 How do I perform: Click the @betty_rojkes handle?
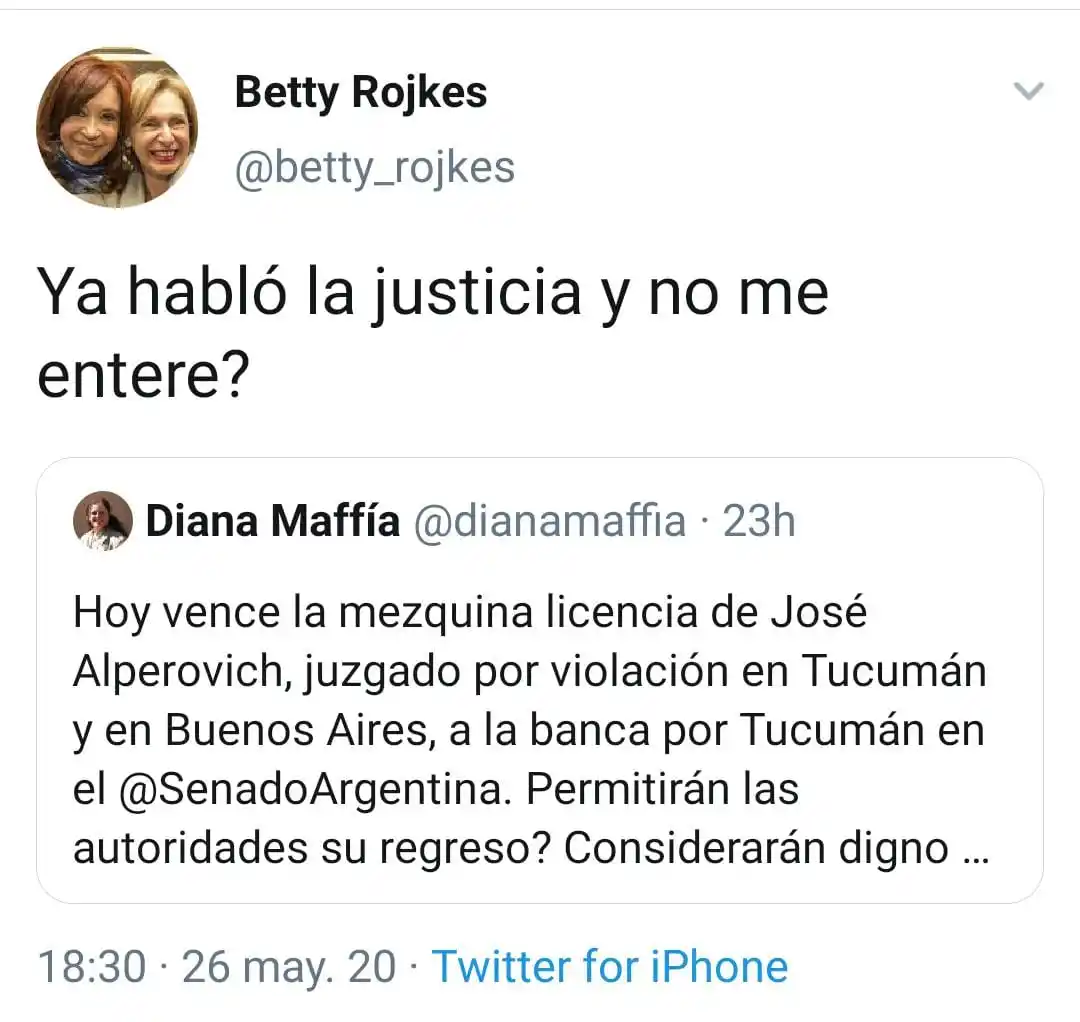tap(375, 168)
